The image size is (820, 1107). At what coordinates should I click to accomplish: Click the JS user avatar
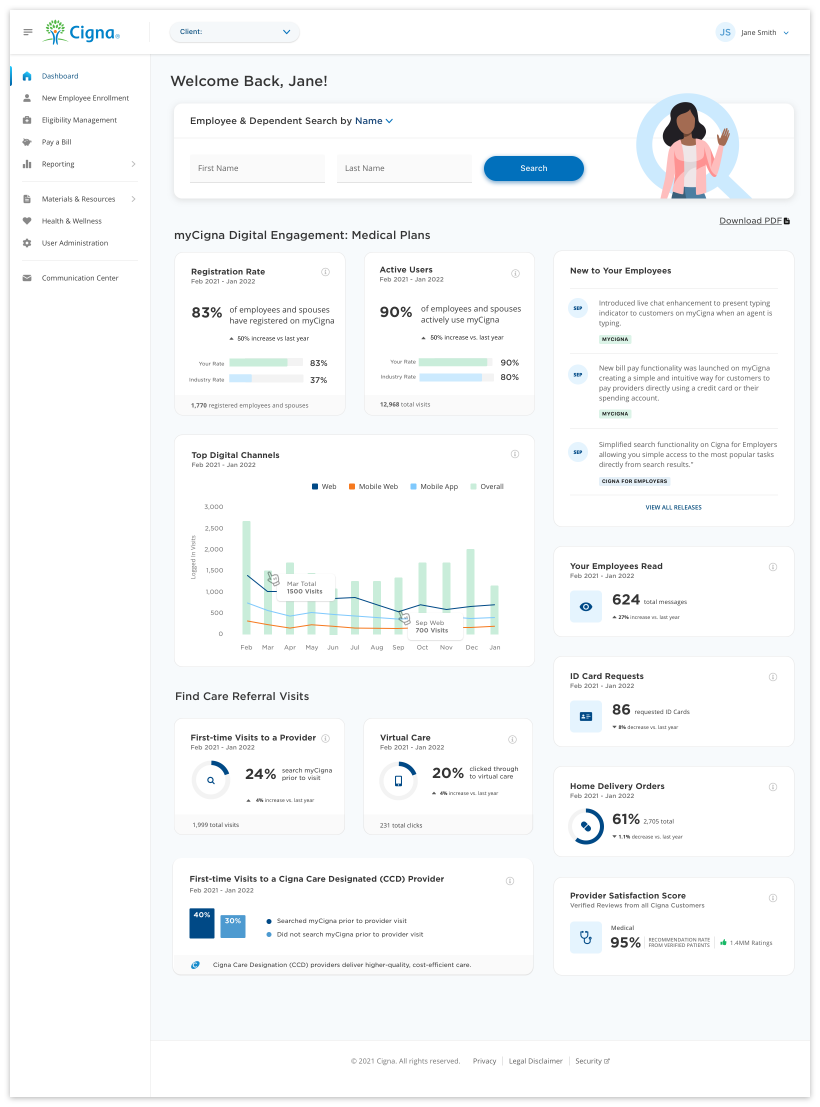725,32
